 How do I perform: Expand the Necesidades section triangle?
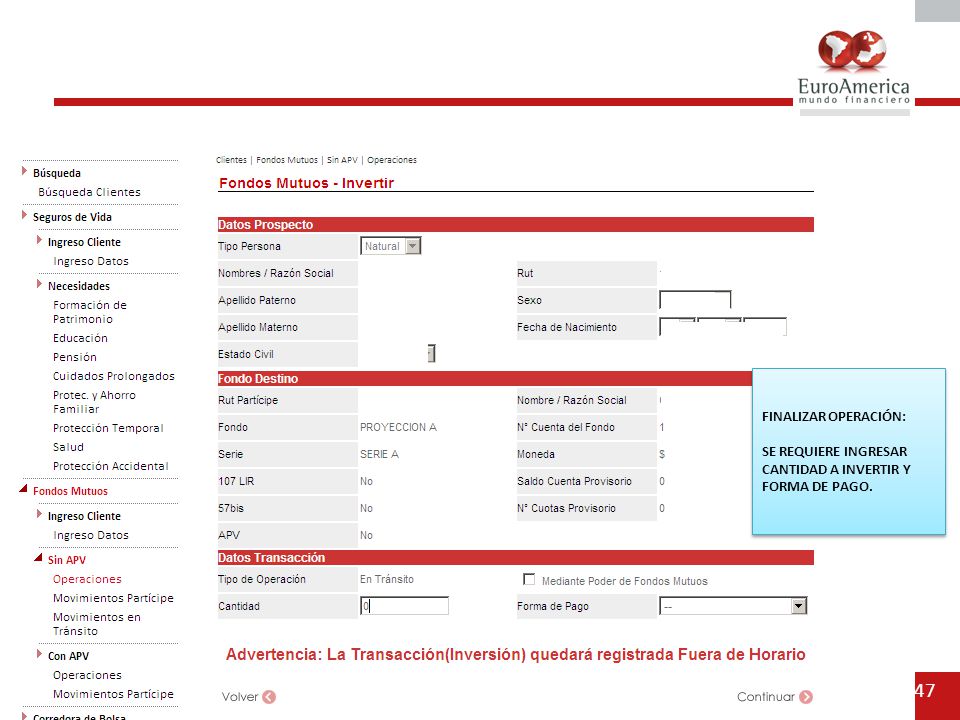pos(40,284)
